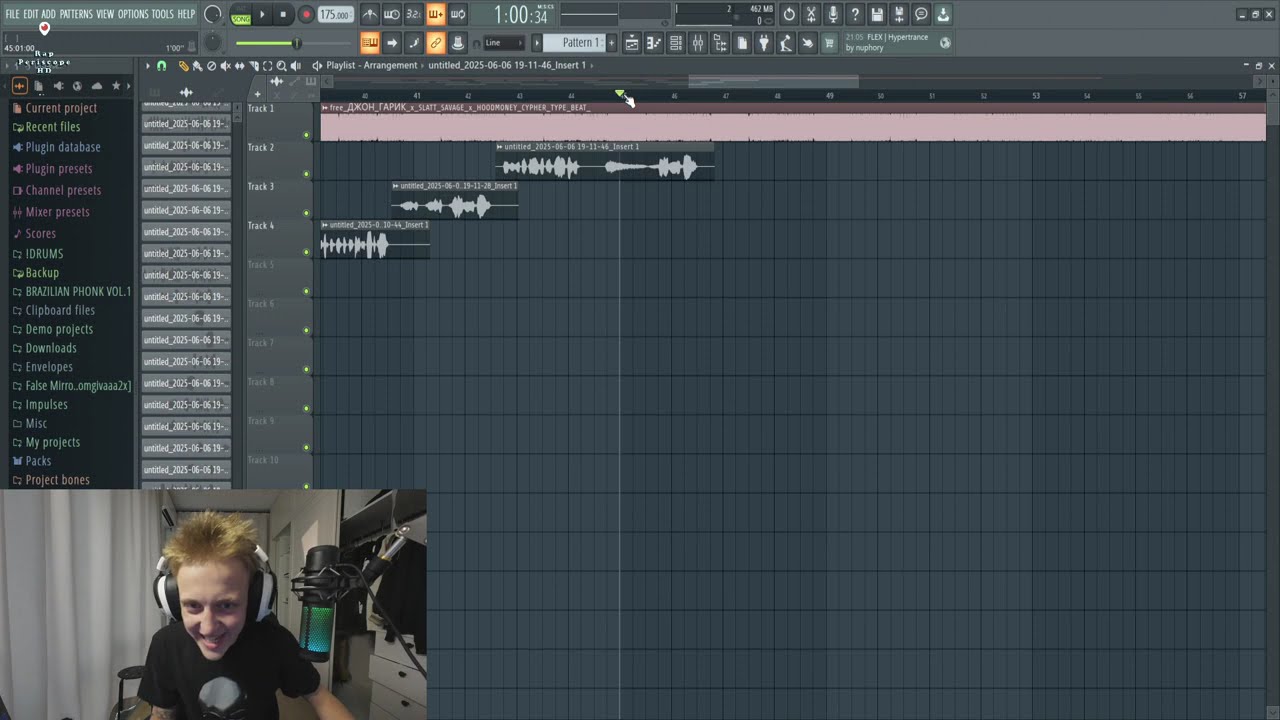Open the Playlist options menu arrow
The image size is (1280, 720).
148,66
